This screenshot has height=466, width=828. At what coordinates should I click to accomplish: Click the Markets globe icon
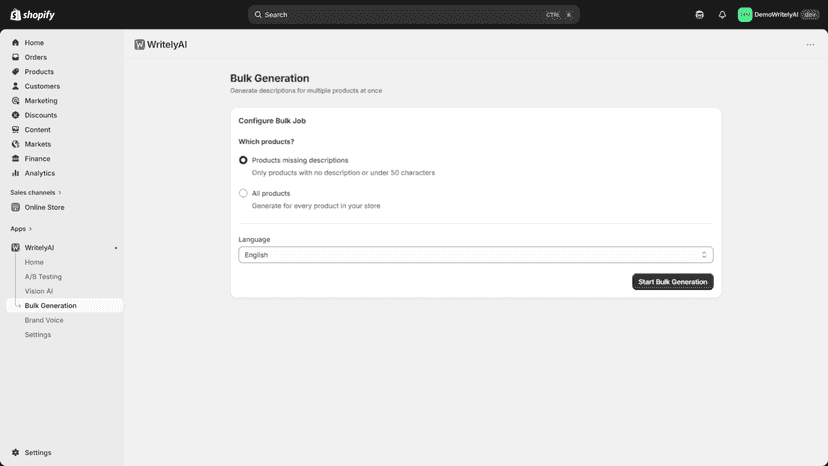click(x=15, y=144)
